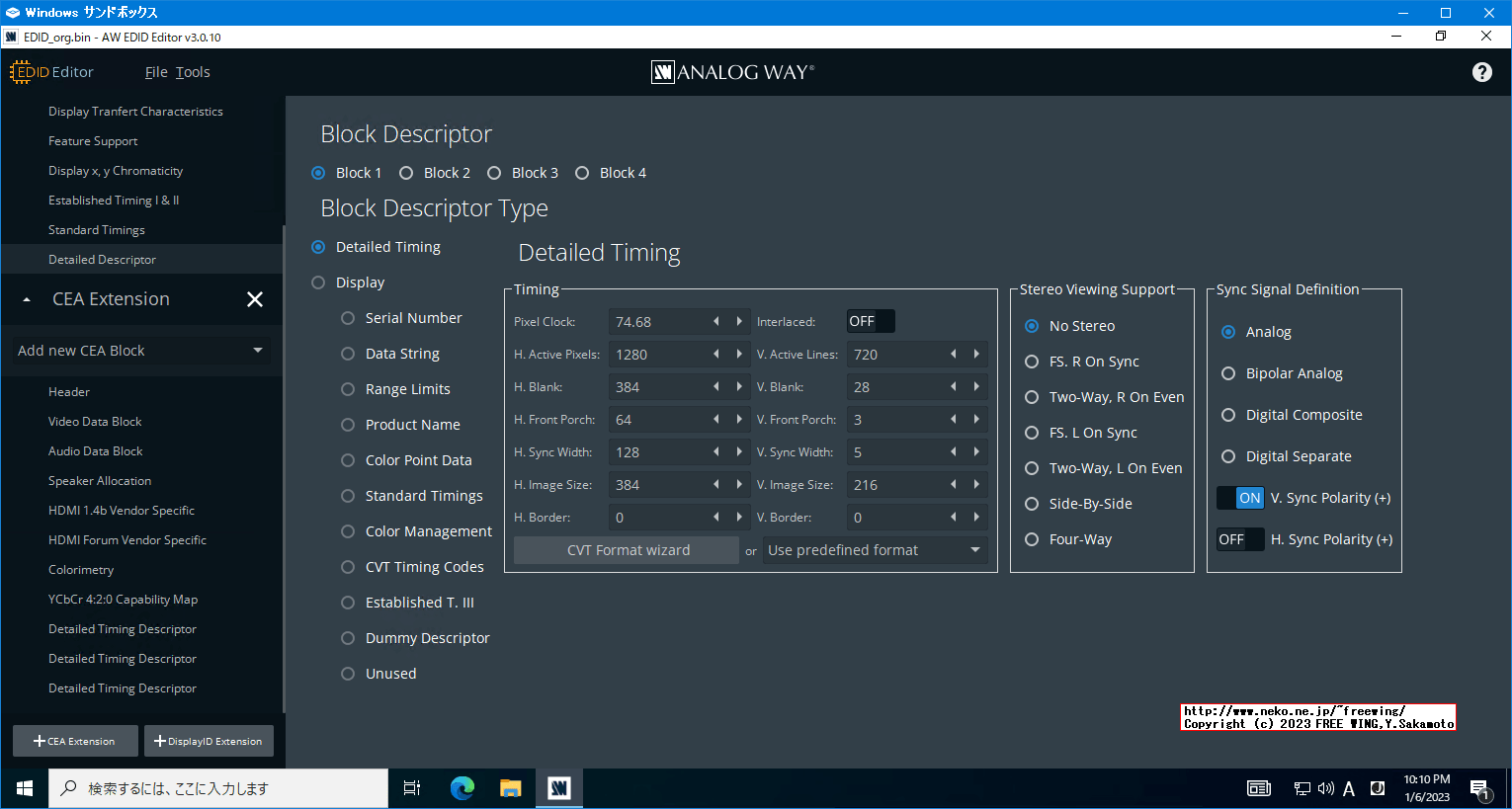
Task: Remove CEA Extension with the X icon
Action: point(255,299)
